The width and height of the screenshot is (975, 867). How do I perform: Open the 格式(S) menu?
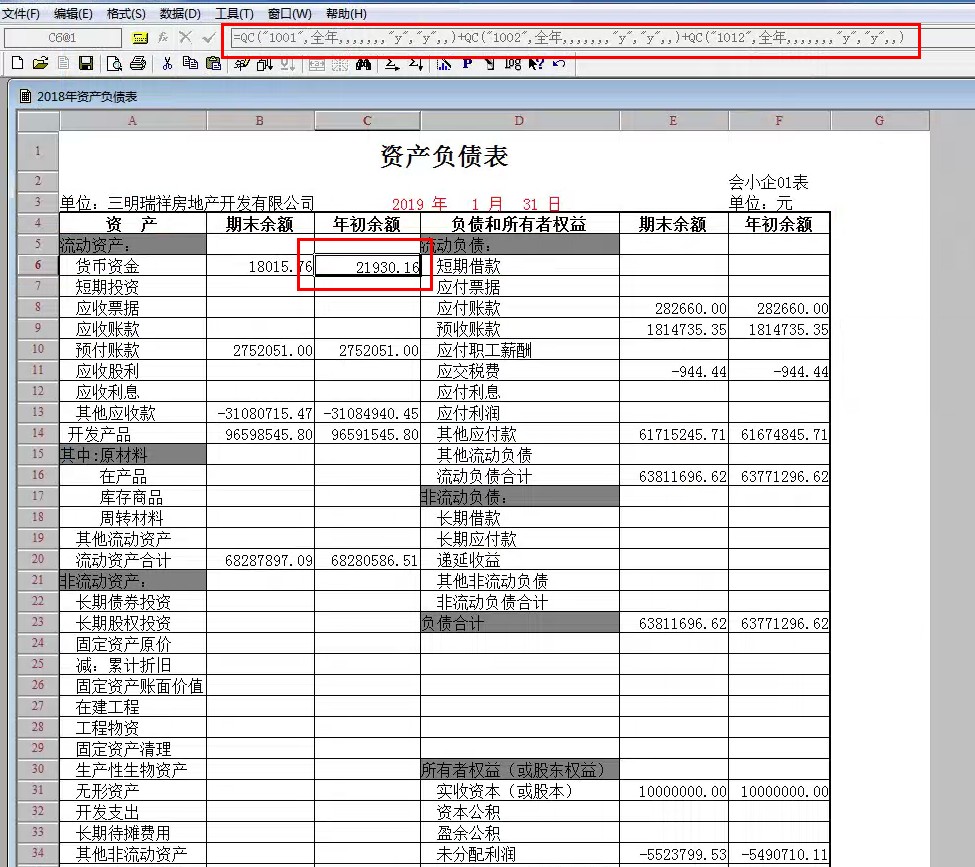[126, 14]
